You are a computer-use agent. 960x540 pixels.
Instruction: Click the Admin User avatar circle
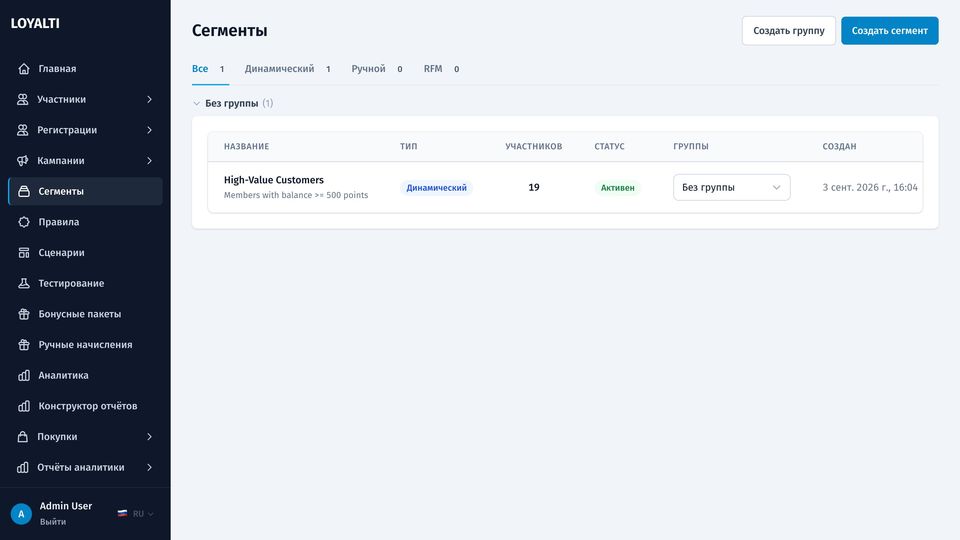[21, 514]
